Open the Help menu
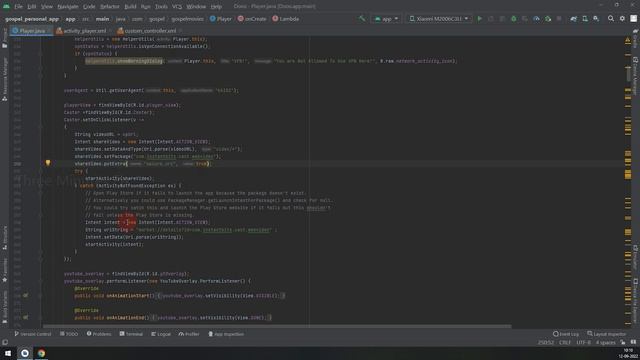The height and width of the screenshot is (360, 640). [216, 7]
